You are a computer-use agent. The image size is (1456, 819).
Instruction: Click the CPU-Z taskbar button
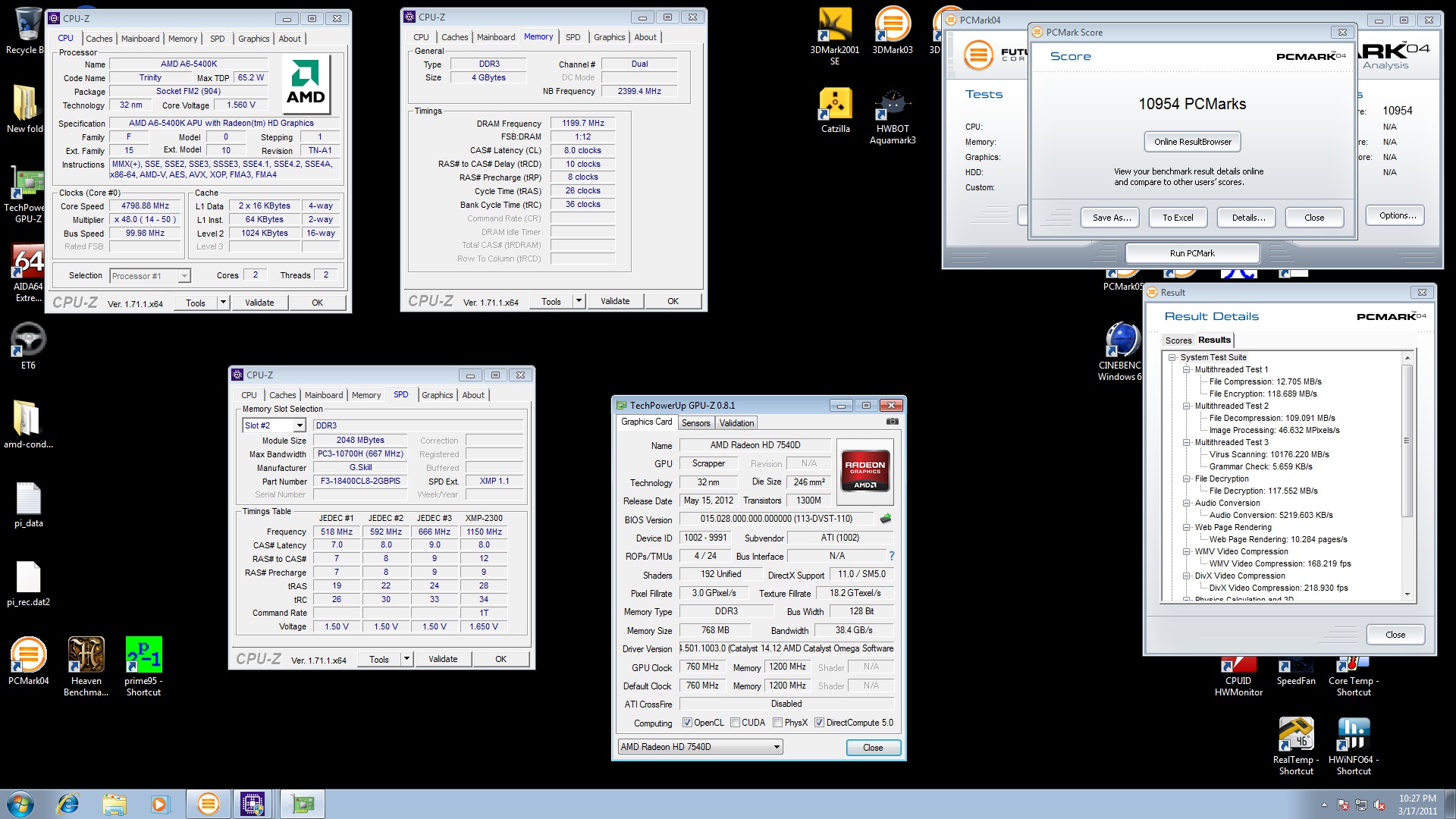(253, 804)
